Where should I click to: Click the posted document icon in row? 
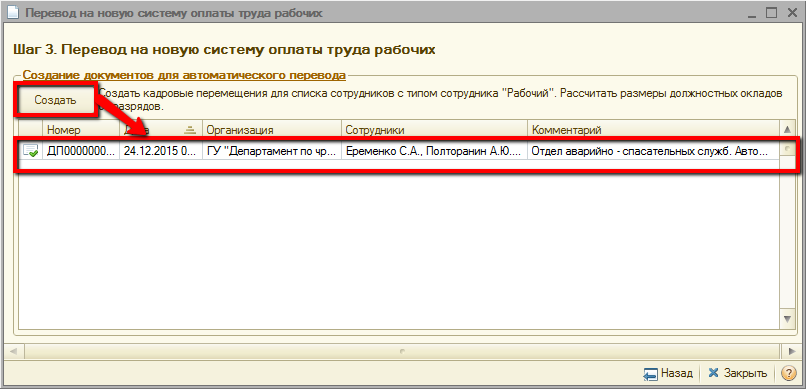(31, 151)
